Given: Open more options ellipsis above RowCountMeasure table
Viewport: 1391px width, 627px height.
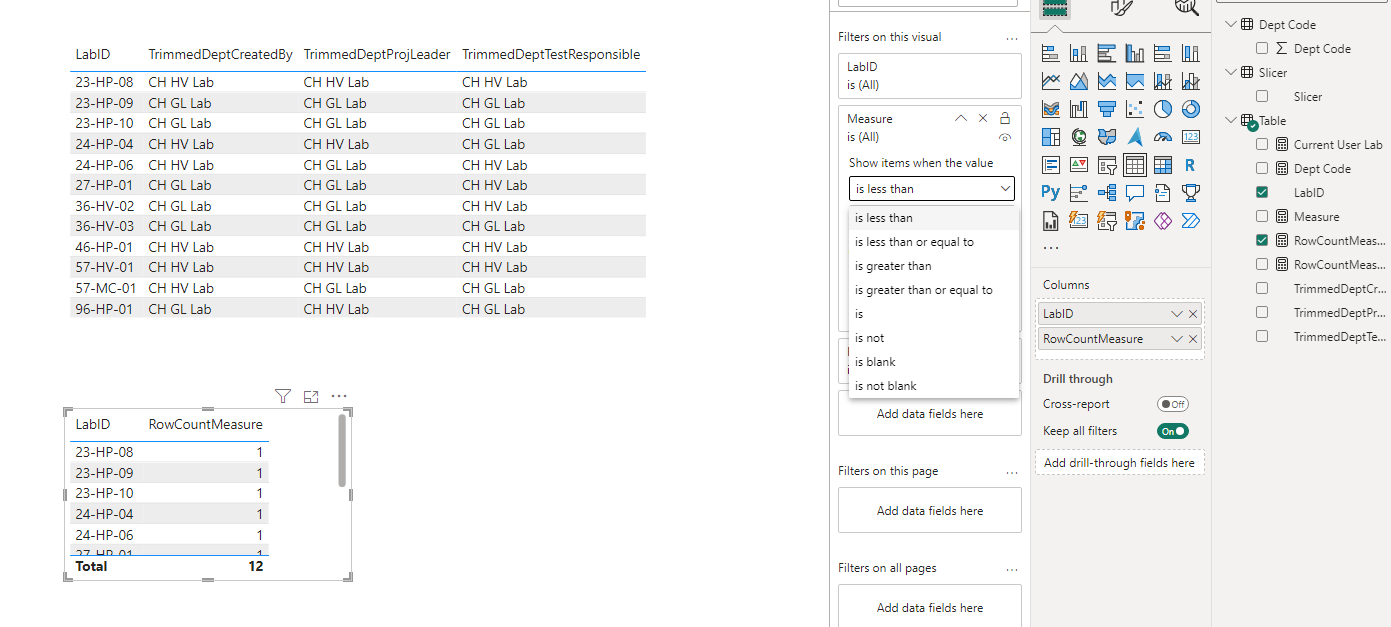Looking at the screenshot, I should pos(339,397).
